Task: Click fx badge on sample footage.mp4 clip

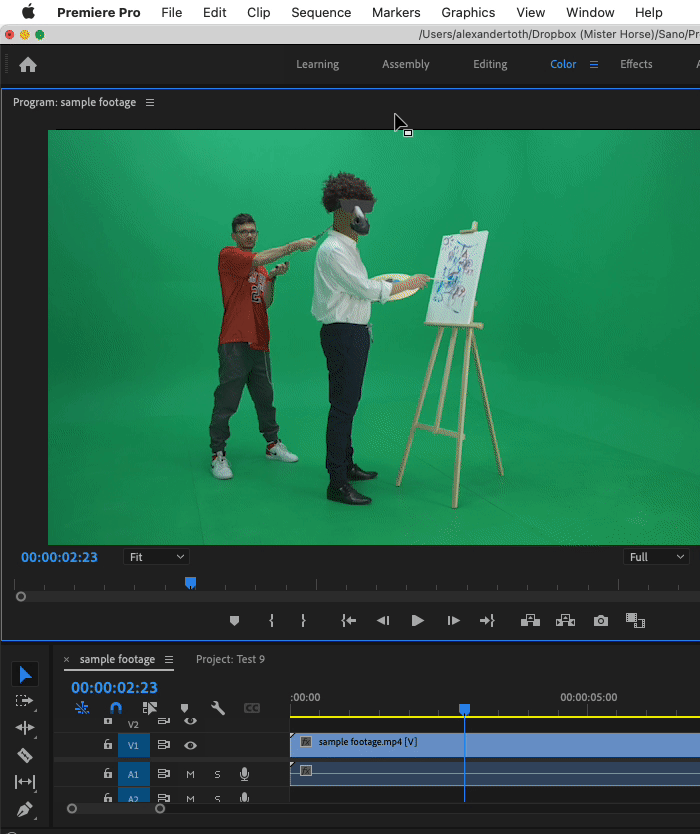Action: pos(306,741)
